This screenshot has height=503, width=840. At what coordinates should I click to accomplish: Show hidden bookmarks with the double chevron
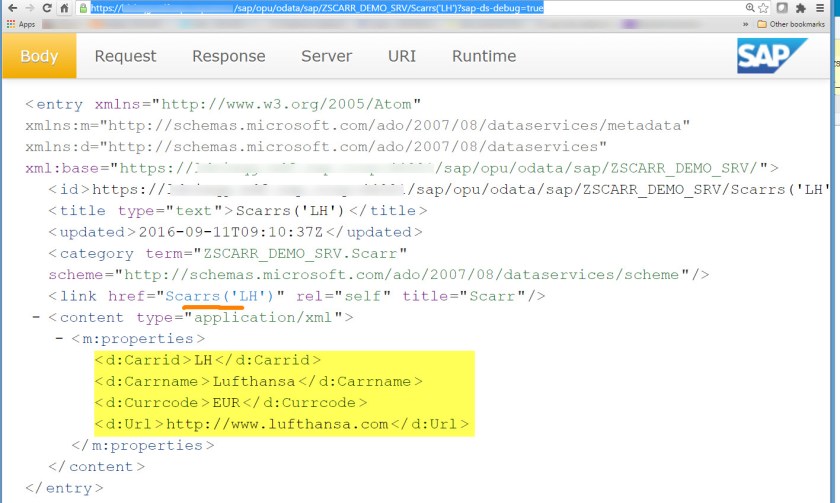[745, 24]
